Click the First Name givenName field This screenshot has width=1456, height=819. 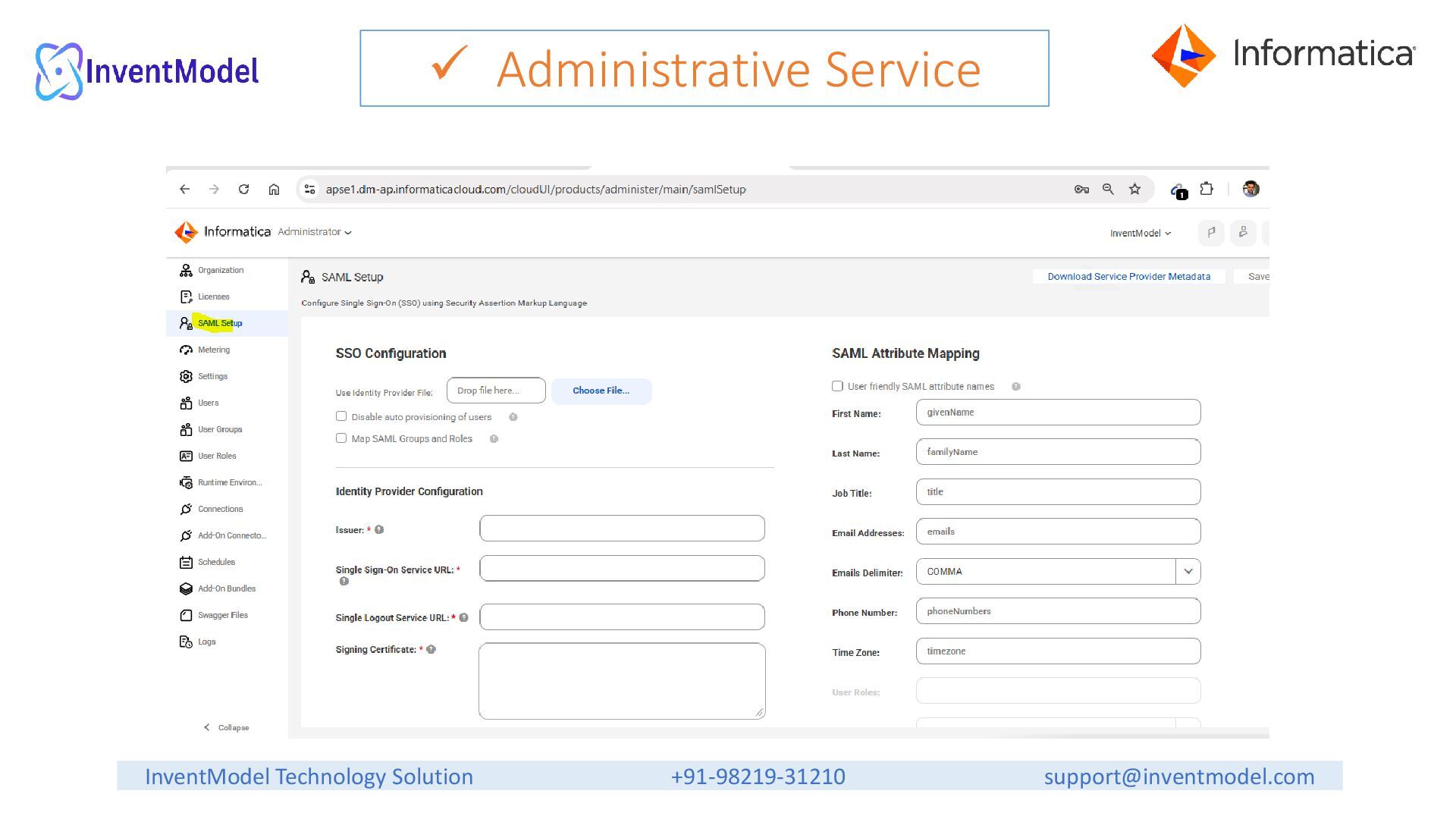click(1058, 413)
